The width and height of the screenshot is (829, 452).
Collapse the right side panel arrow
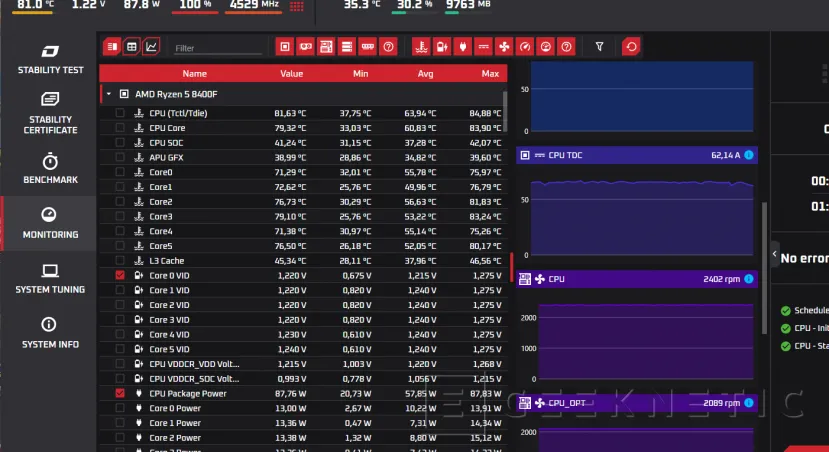click(775, 254)
